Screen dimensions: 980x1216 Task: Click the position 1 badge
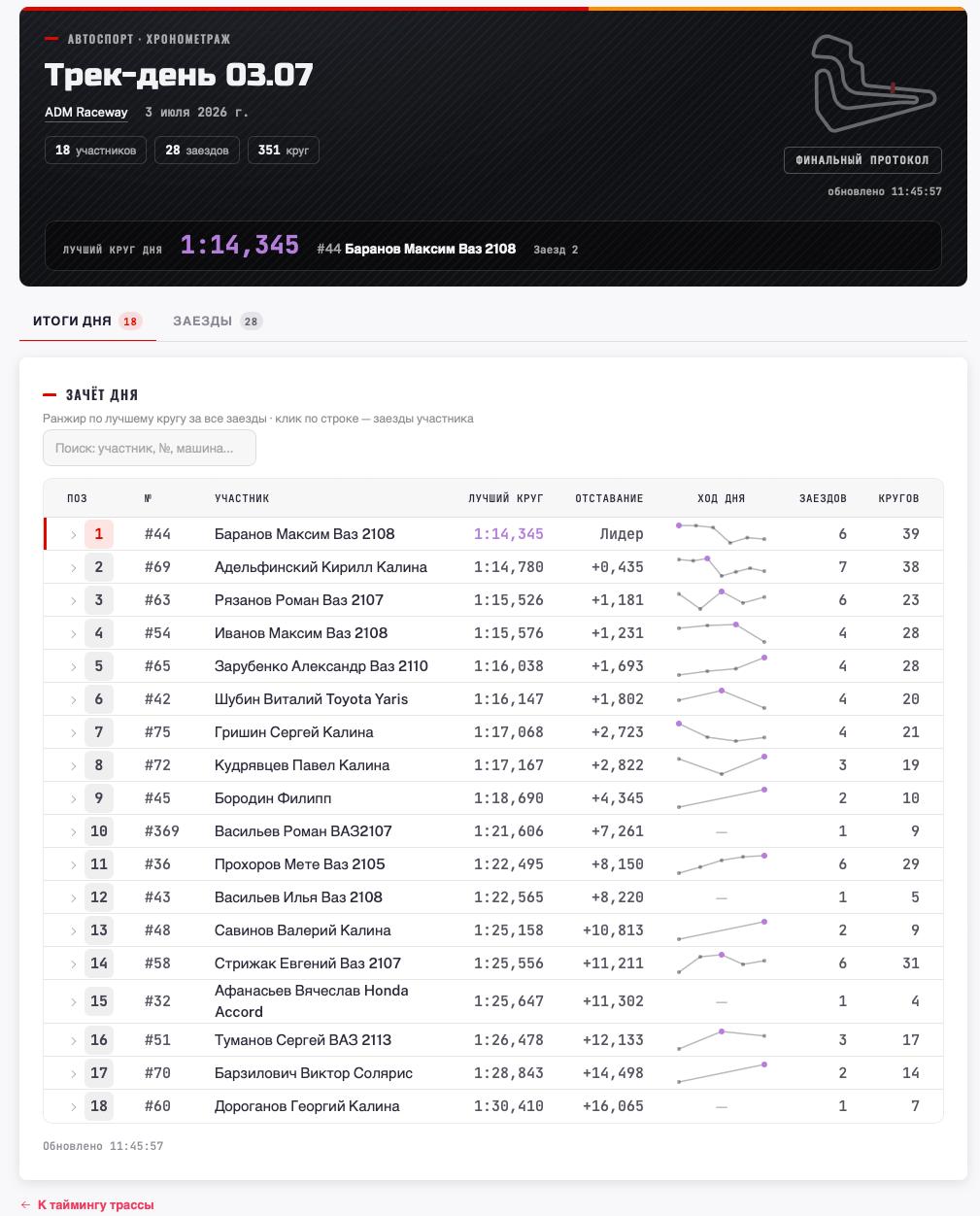(99, 534)
